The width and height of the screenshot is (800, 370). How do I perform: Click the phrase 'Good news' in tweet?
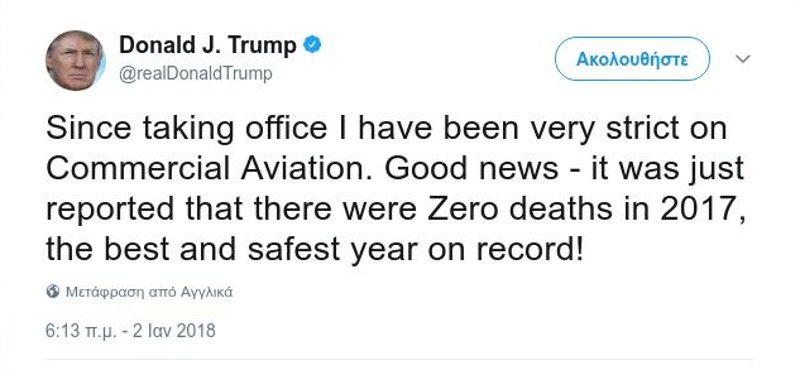click(471, 168)
